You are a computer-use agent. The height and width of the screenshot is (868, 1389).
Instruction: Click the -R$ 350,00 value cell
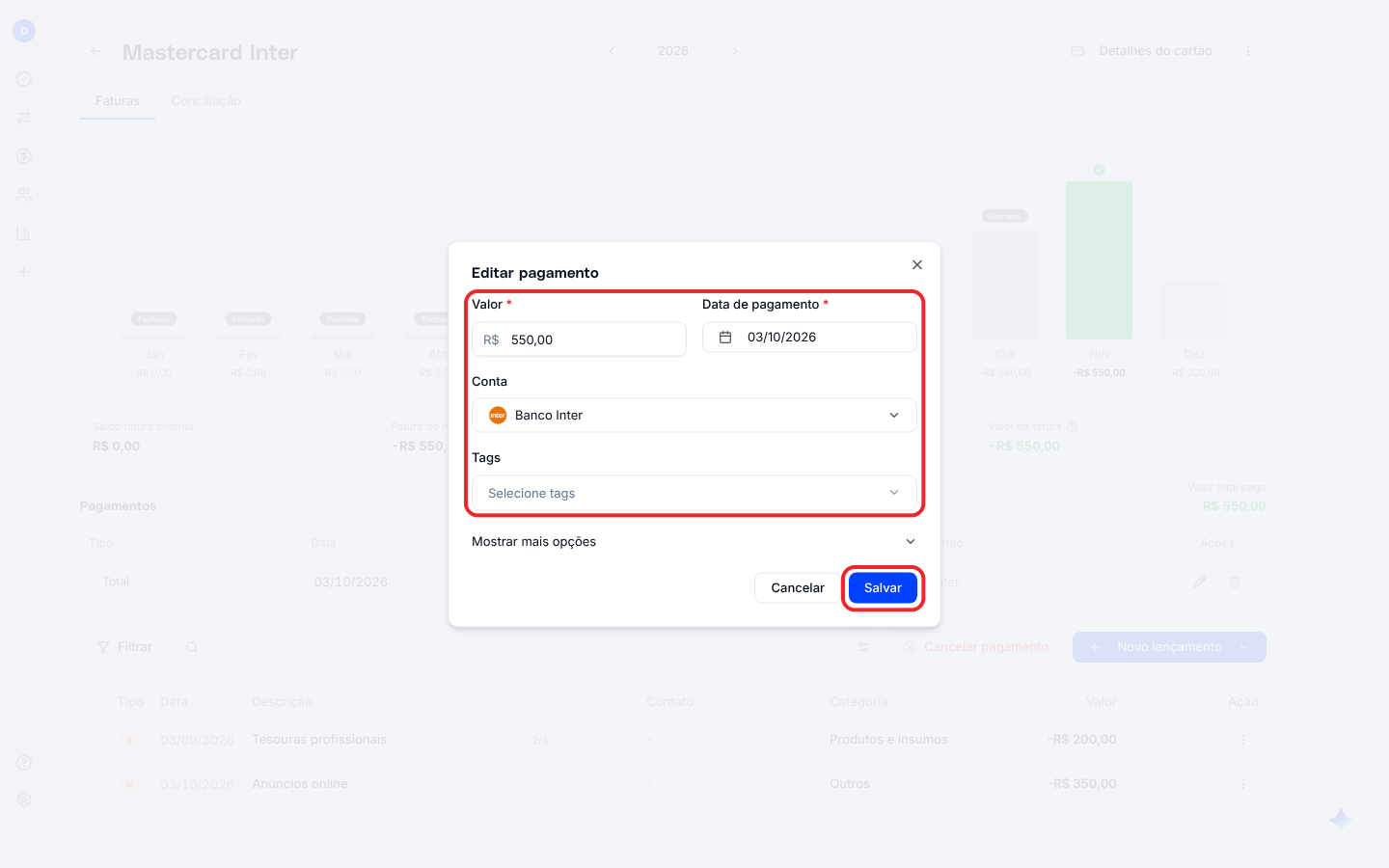1082,784
